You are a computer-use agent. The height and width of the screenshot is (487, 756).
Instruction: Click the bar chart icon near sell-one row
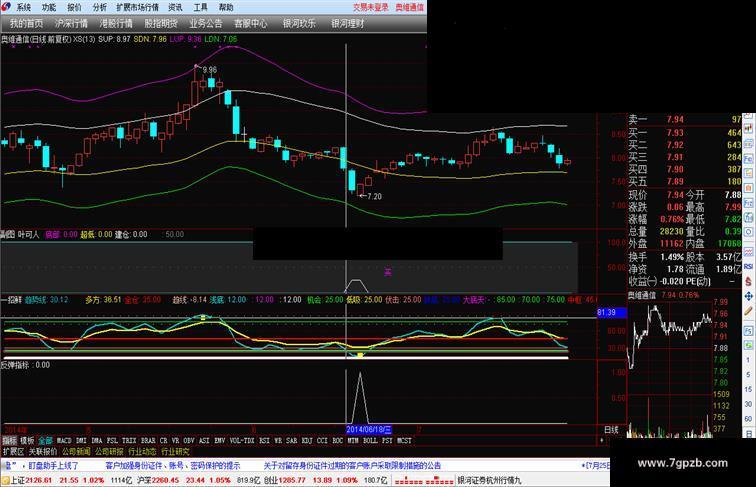coord(748,128)
